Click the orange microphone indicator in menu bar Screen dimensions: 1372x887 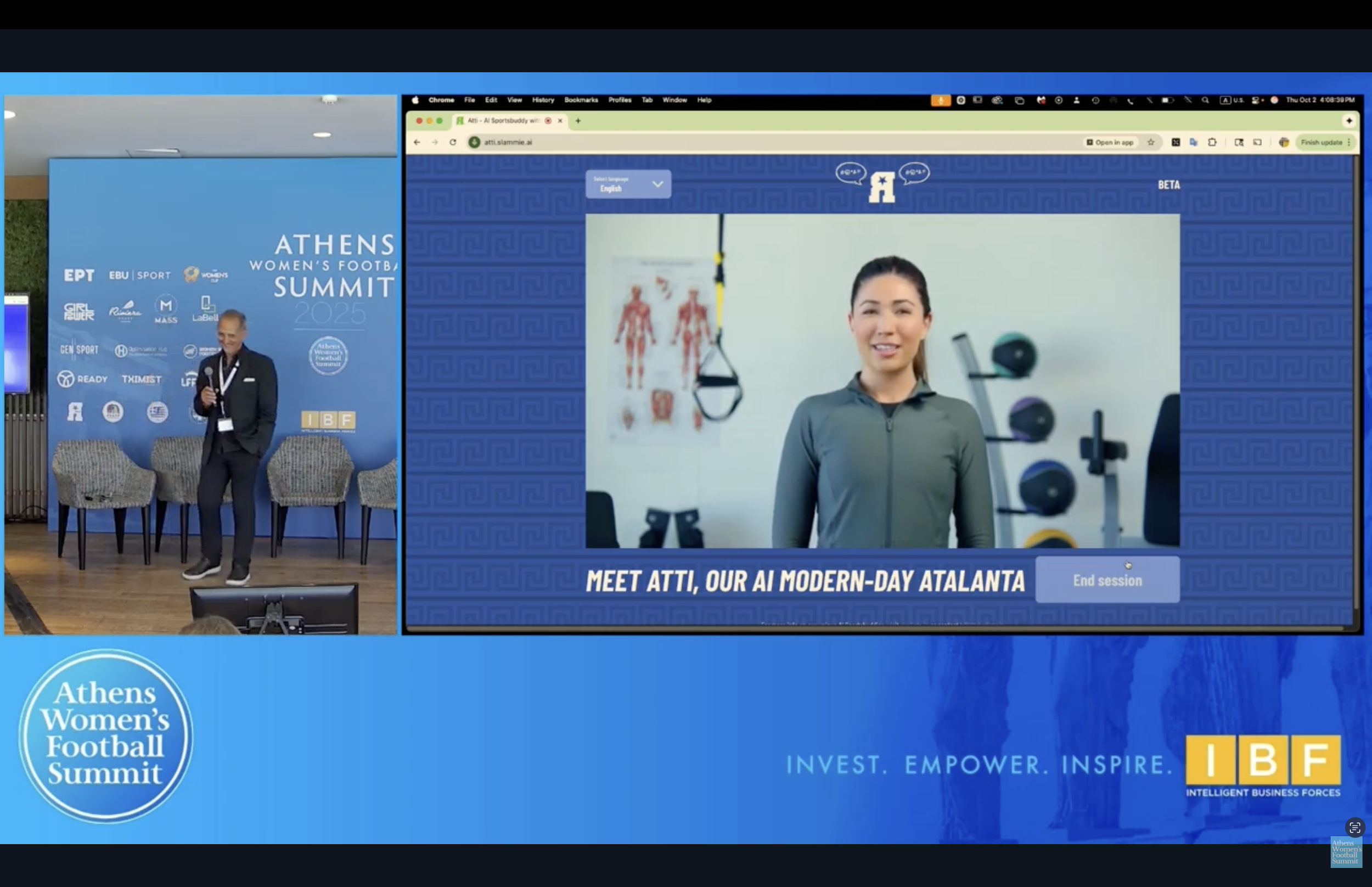[940, 100]
